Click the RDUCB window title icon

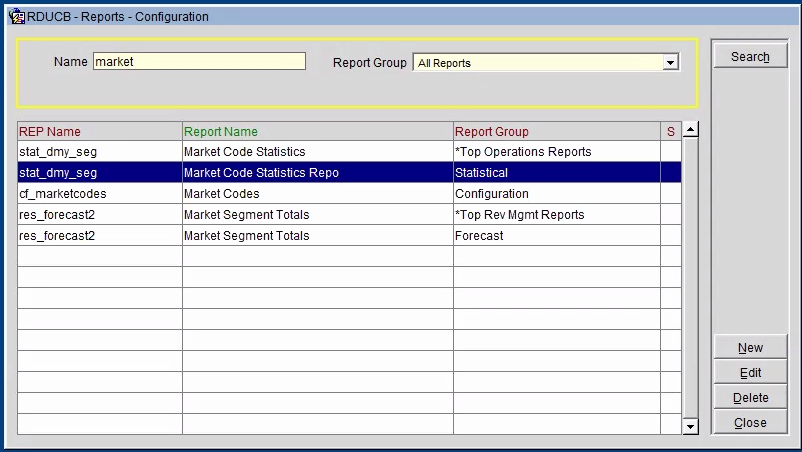tap(17, 16)
